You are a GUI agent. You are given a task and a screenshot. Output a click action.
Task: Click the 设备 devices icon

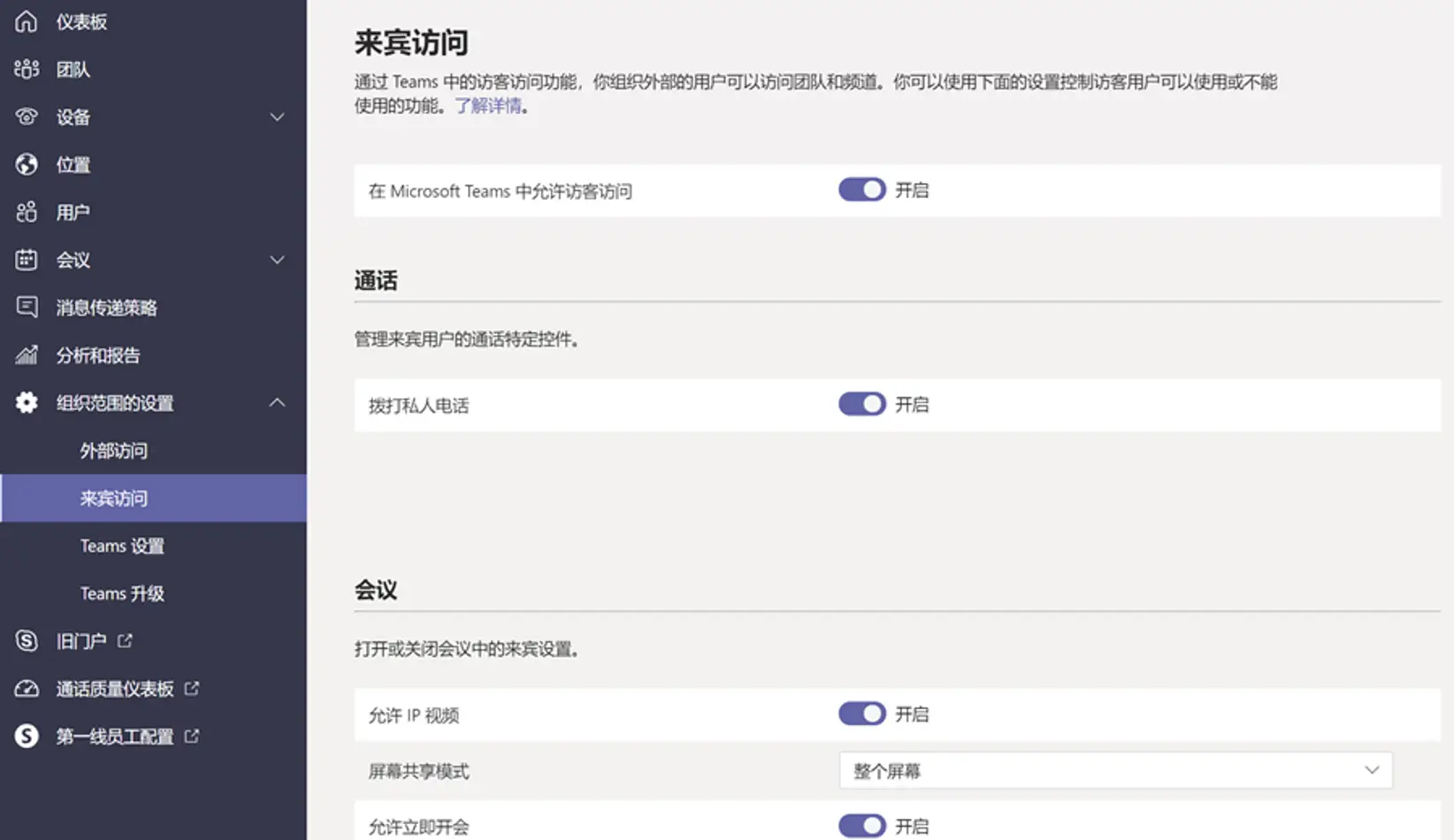pyautogui.click(x=26, y=117)
